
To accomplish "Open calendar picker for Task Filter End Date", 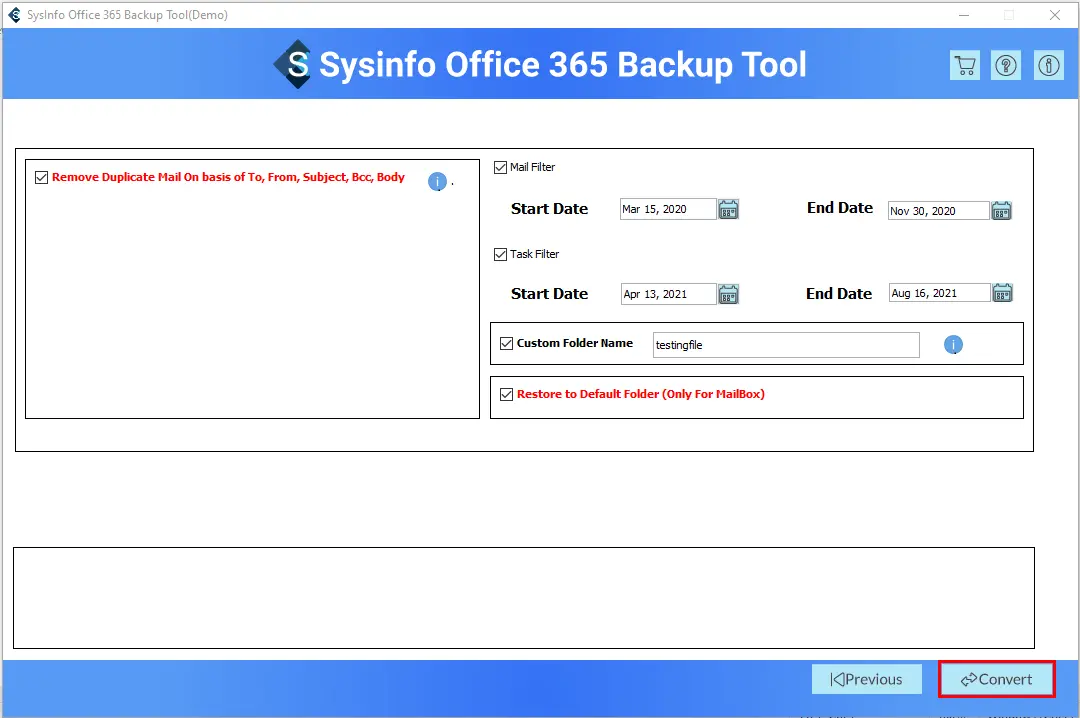I will [x=1002, y=293].
